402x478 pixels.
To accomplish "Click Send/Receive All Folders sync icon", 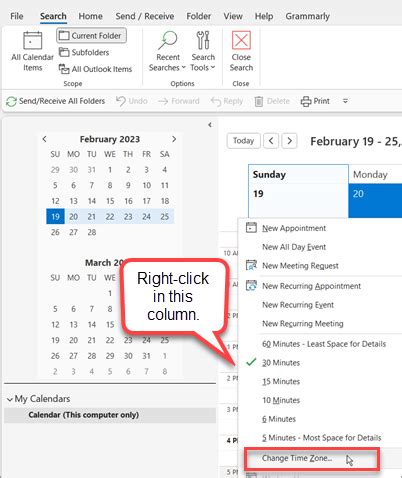I will coord(11,101).
